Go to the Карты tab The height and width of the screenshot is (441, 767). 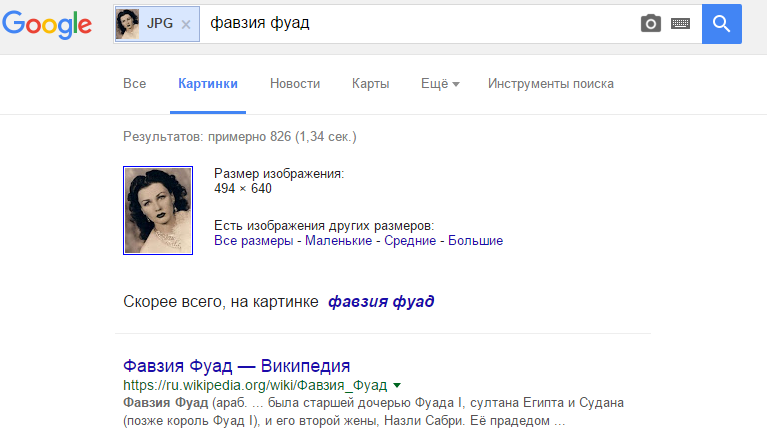click(370, 84)
